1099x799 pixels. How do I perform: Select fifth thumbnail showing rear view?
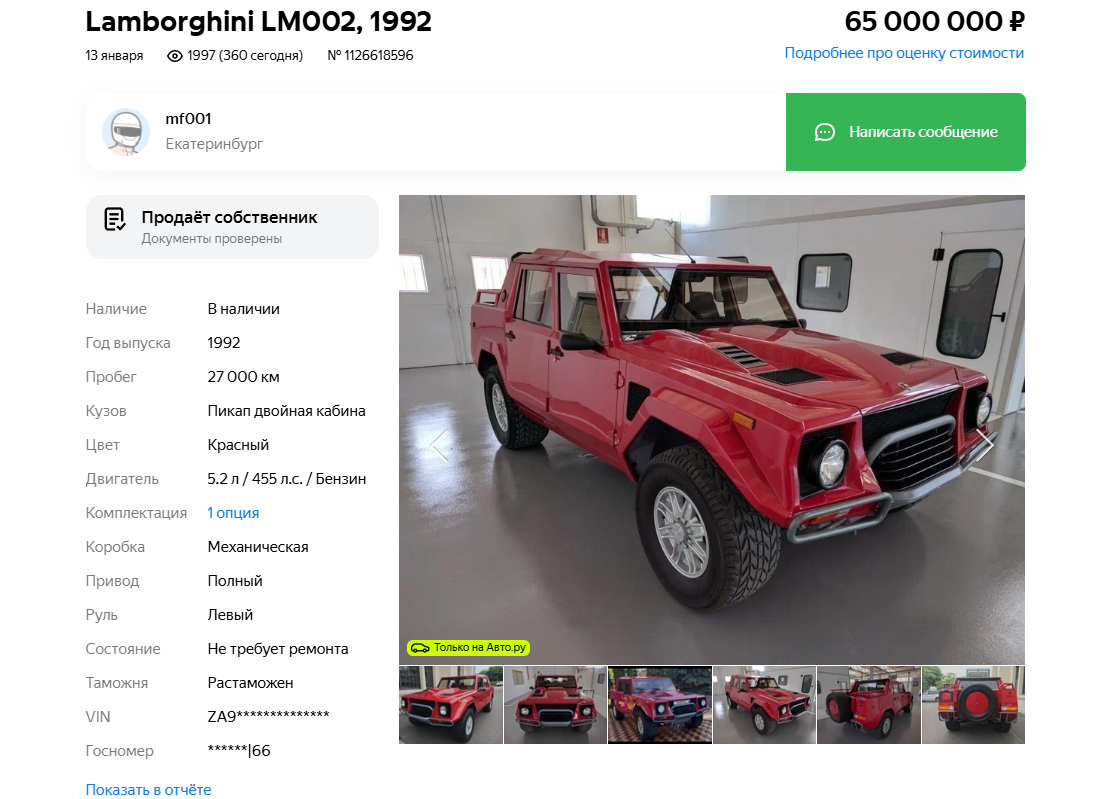tap(868, 704)
